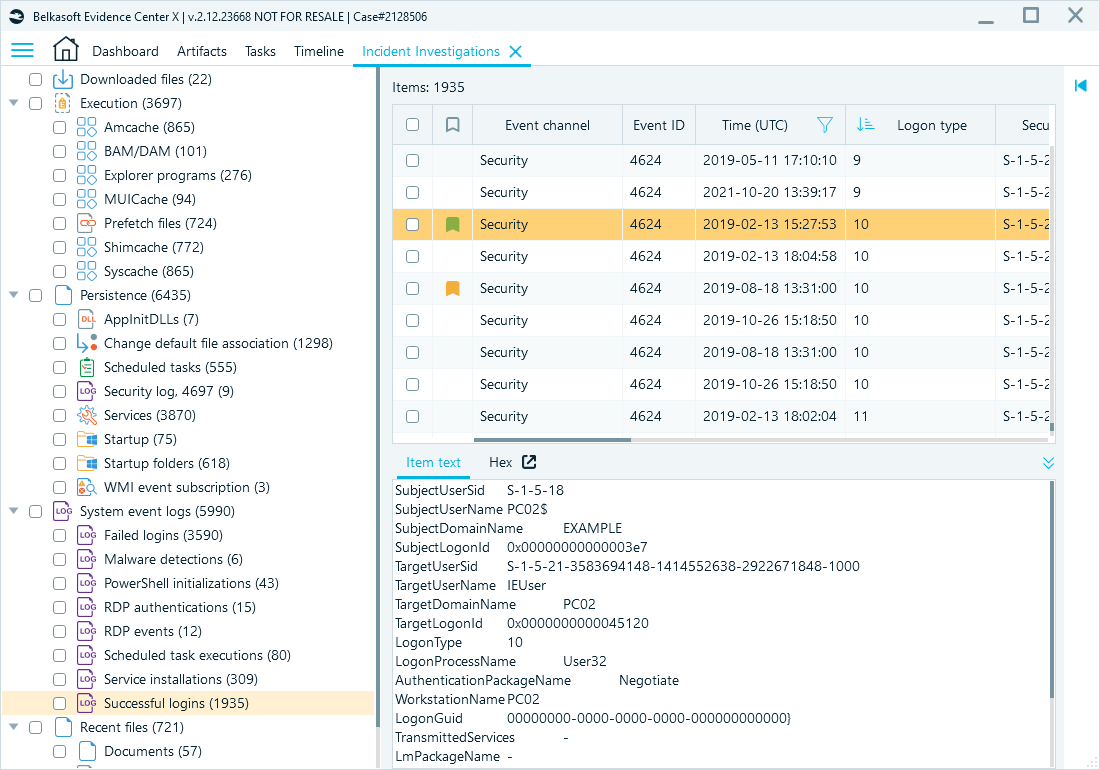
Task: Click the Startup folders icon
Action: 87,463
